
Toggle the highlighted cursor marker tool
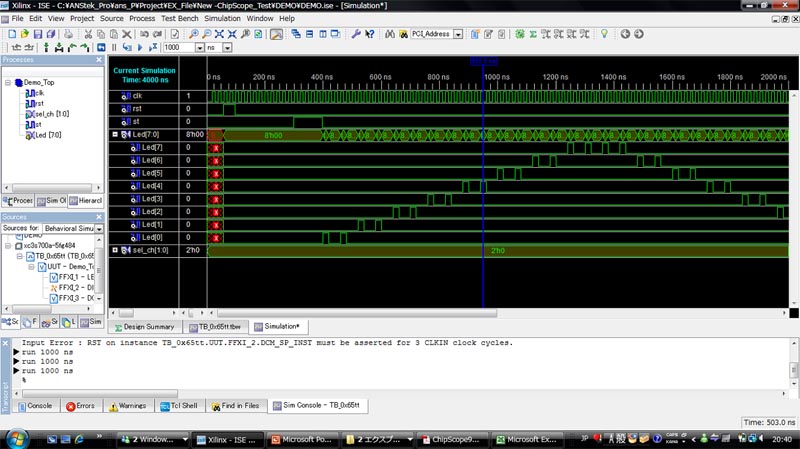(x=276, y=34)
